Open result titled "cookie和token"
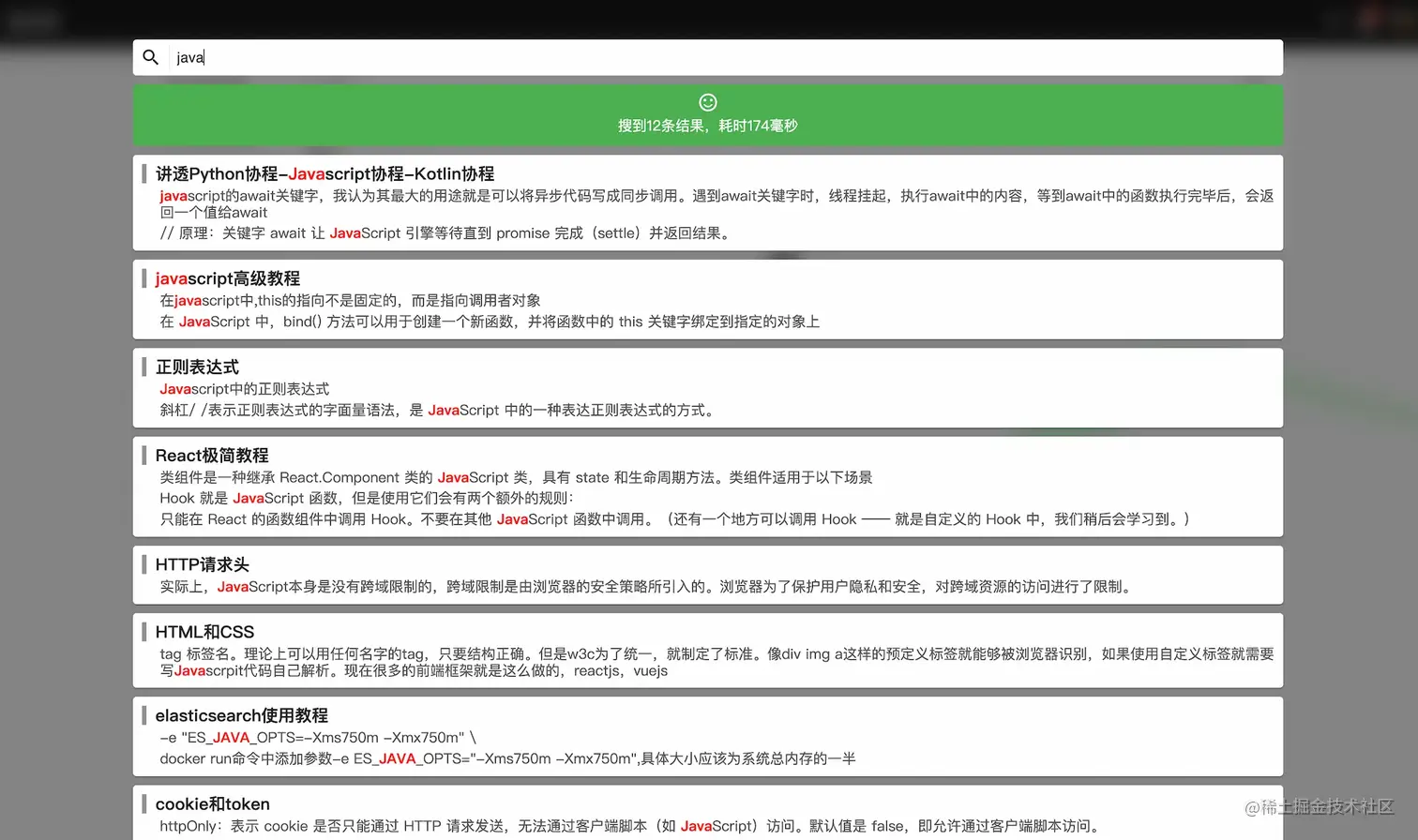The height and width of the screenshot is (840, 1418). tap(213, 804)
